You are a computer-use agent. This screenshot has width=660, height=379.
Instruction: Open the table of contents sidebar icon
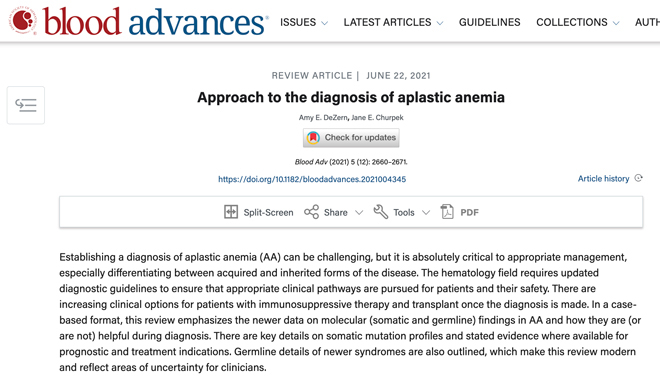(x=26, y=105)
